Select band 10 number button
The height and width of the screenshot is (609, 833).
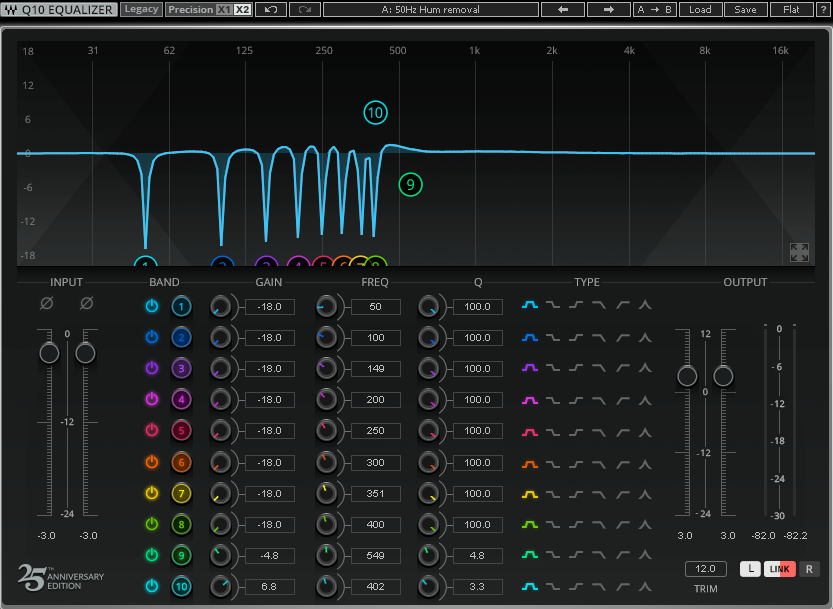pyautogui.click(x=181, y=587)
